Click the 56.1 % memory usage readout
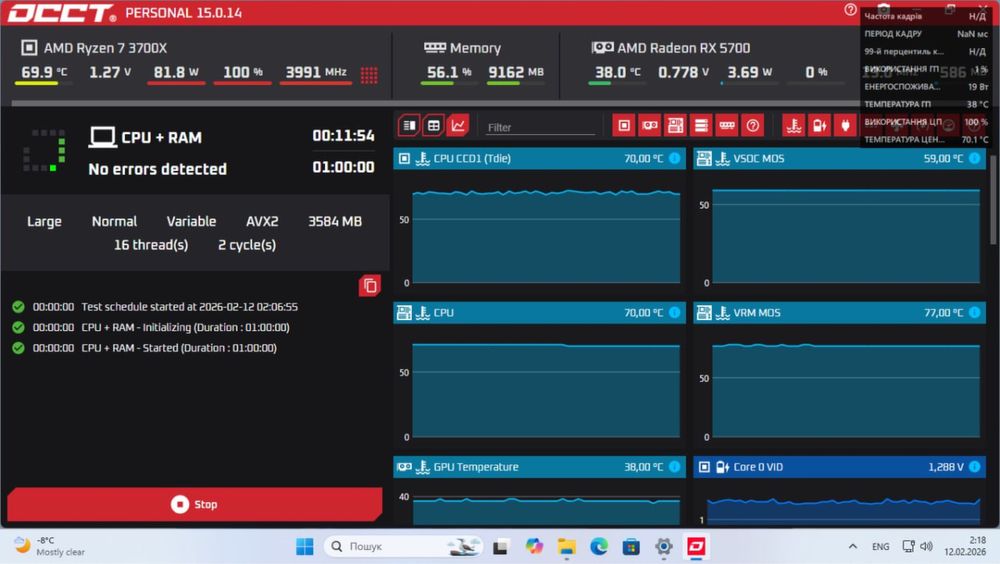The width and height of the screenshot is (1000, 564). click(449, 72)
